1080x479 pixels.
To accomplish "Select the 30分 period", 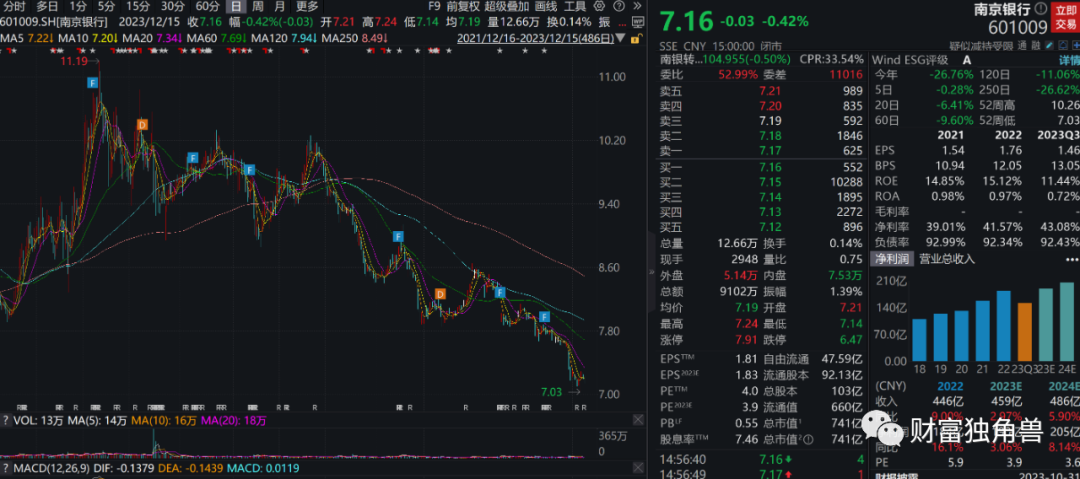I will click(x=172, y=6).
